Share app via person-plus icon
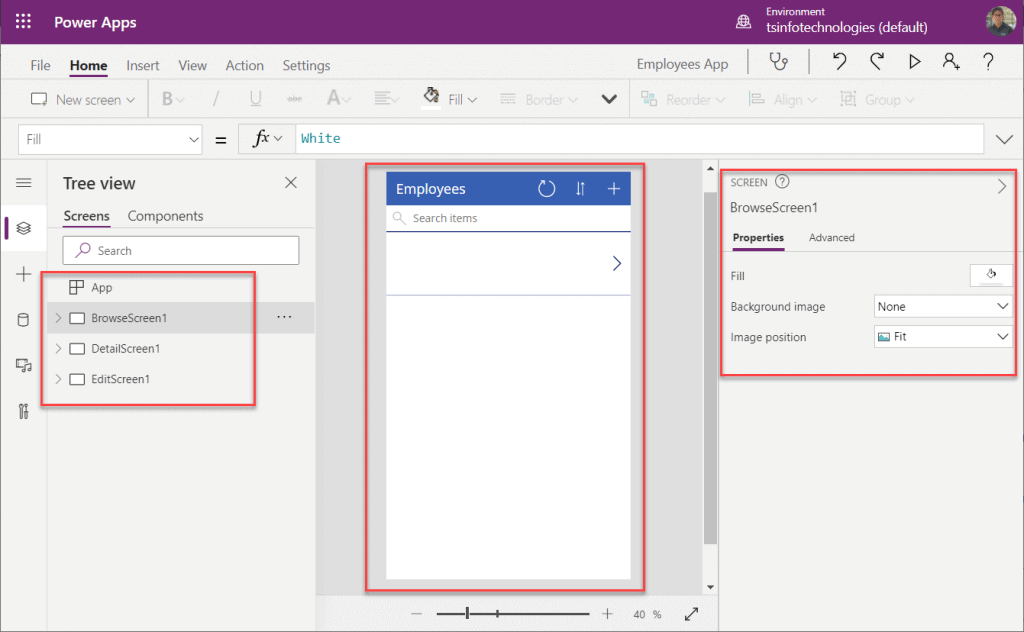1024x632 pixels. [x=951, y=62]
